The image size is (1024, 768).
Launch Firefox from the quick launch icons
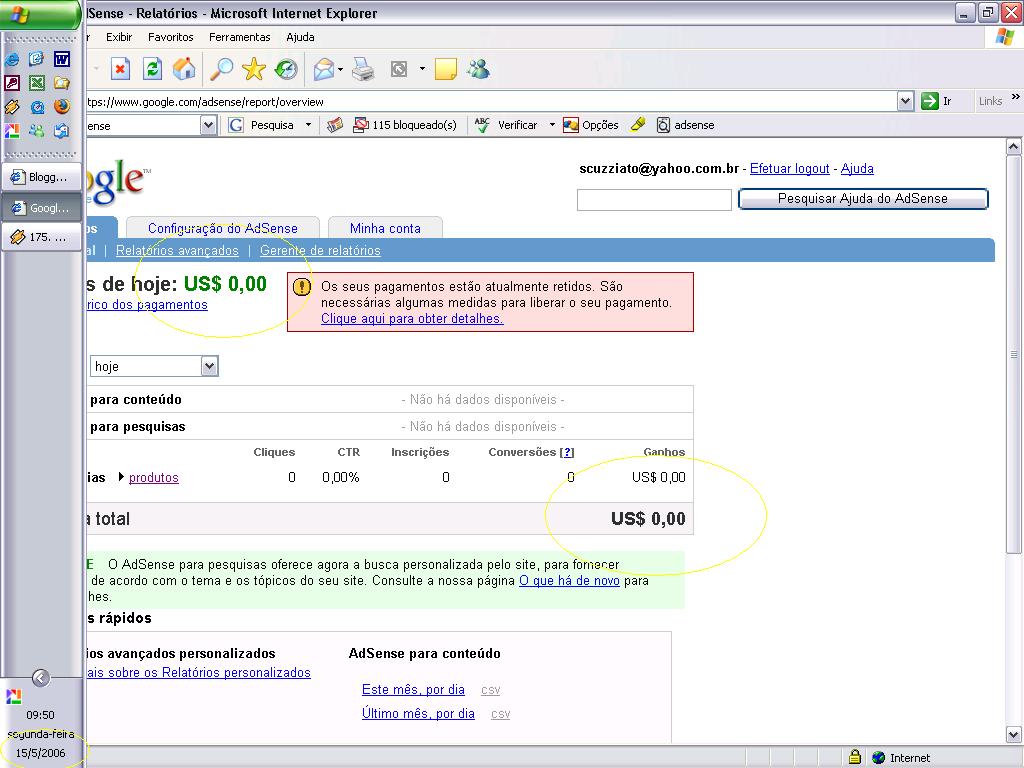coord(61,106)
